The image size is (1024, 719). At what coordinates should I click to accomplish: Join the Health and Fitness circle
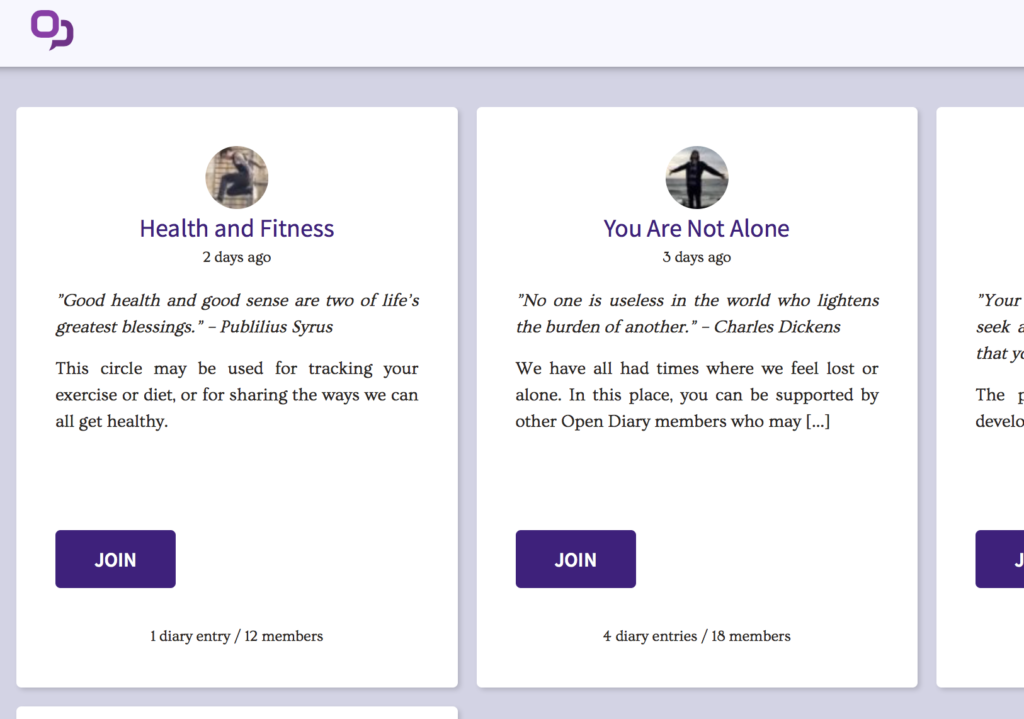[x=116, y=559]
